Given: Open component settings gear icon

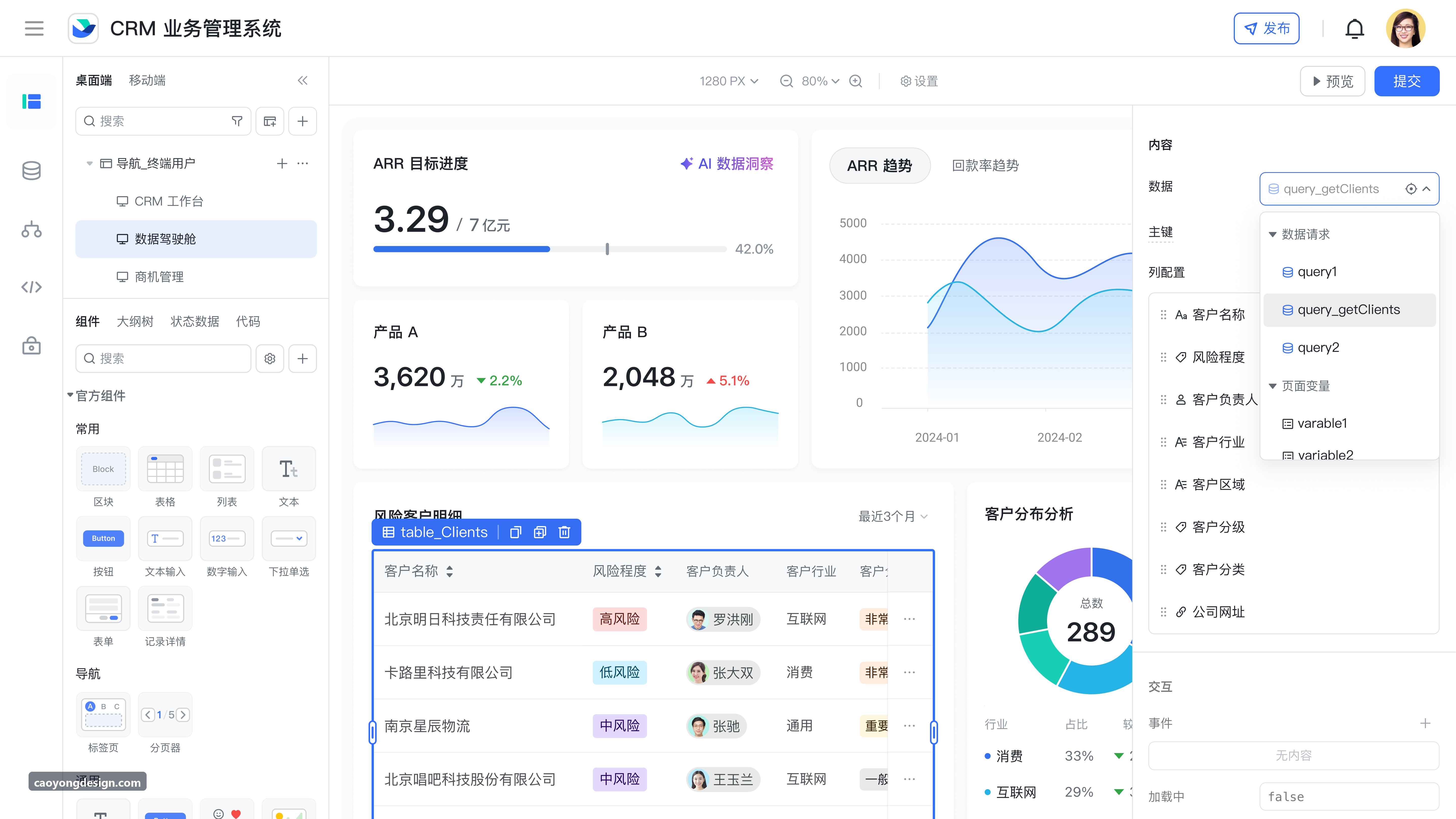Looking at the screenshot, I should (x=270, y=358).
